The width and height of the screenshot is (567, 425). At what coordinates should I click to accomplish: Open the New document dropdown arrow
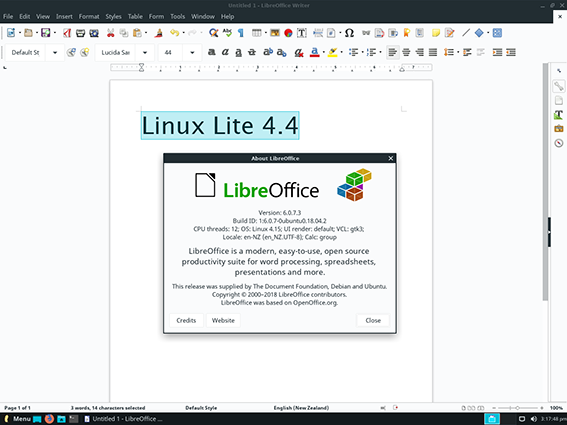(x=20, y=33)
